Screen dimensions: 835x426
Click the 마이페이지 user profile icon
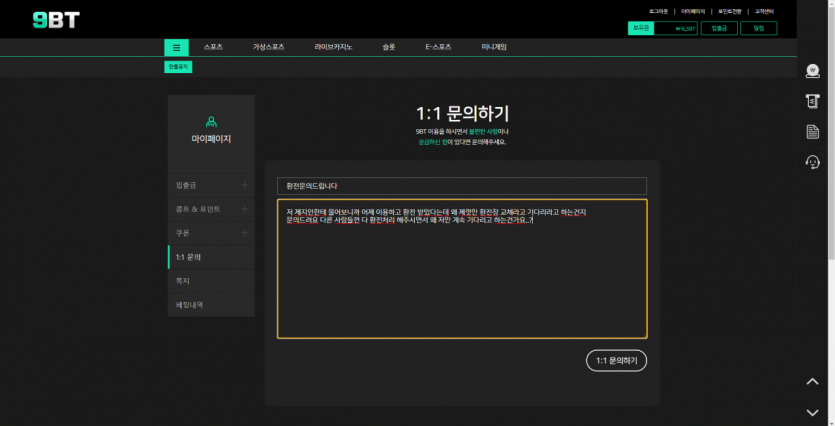211,121
